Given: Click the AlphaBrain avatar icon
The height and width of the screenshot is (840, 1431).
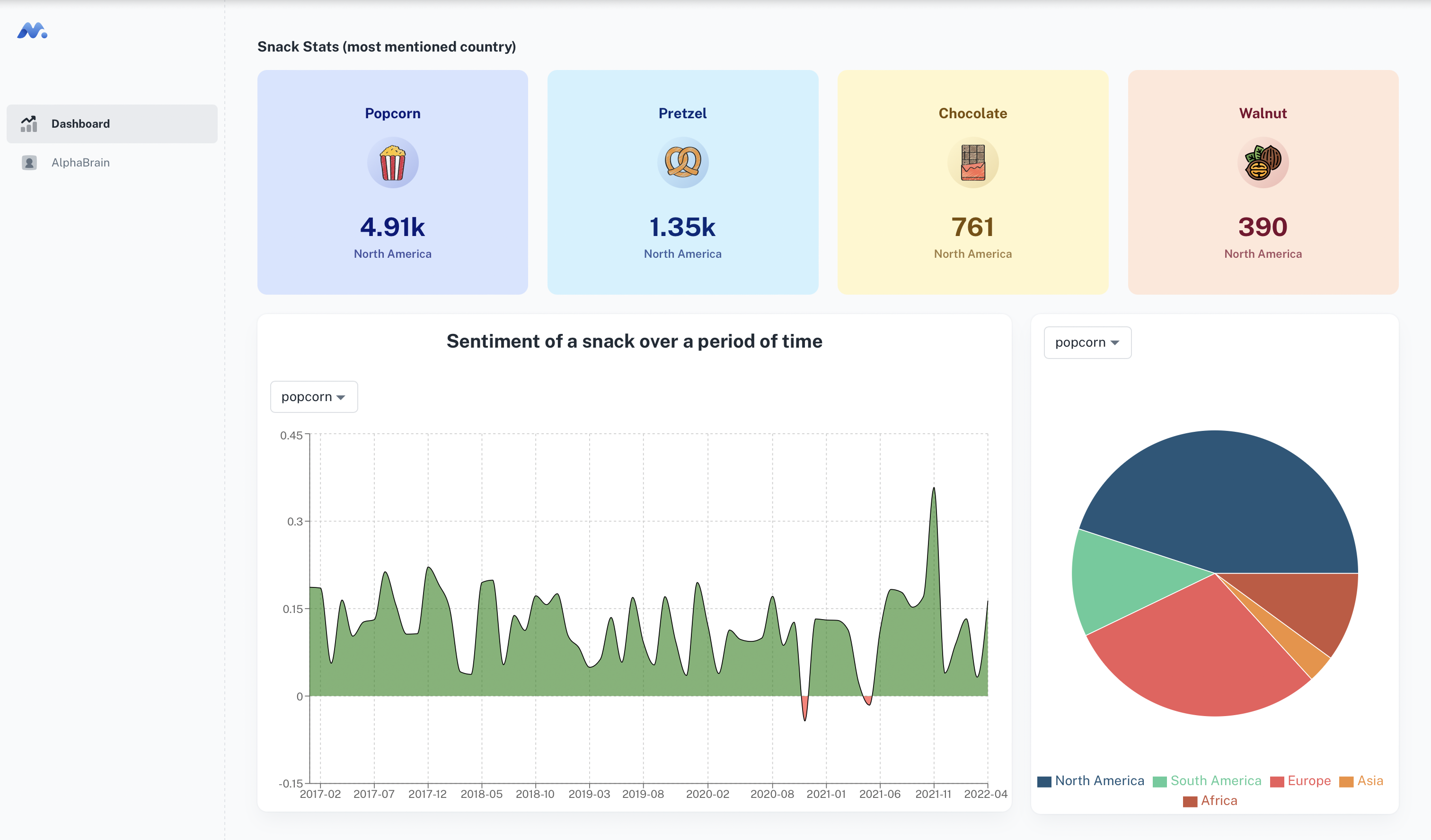Looking at the screenshot, I should [29, 163].
